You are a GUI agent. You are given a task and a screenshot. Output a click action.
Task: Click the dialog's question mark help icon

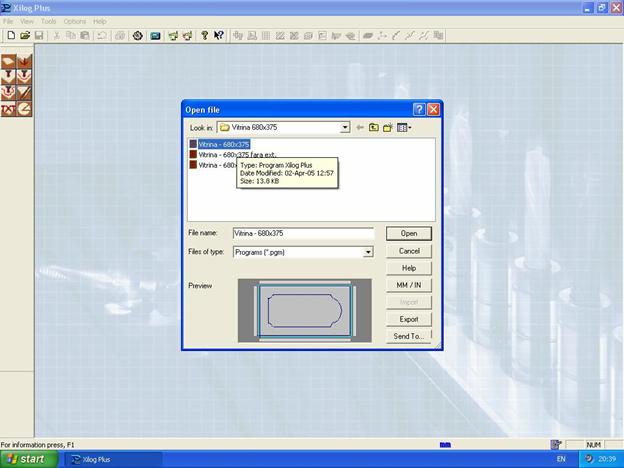419,109
